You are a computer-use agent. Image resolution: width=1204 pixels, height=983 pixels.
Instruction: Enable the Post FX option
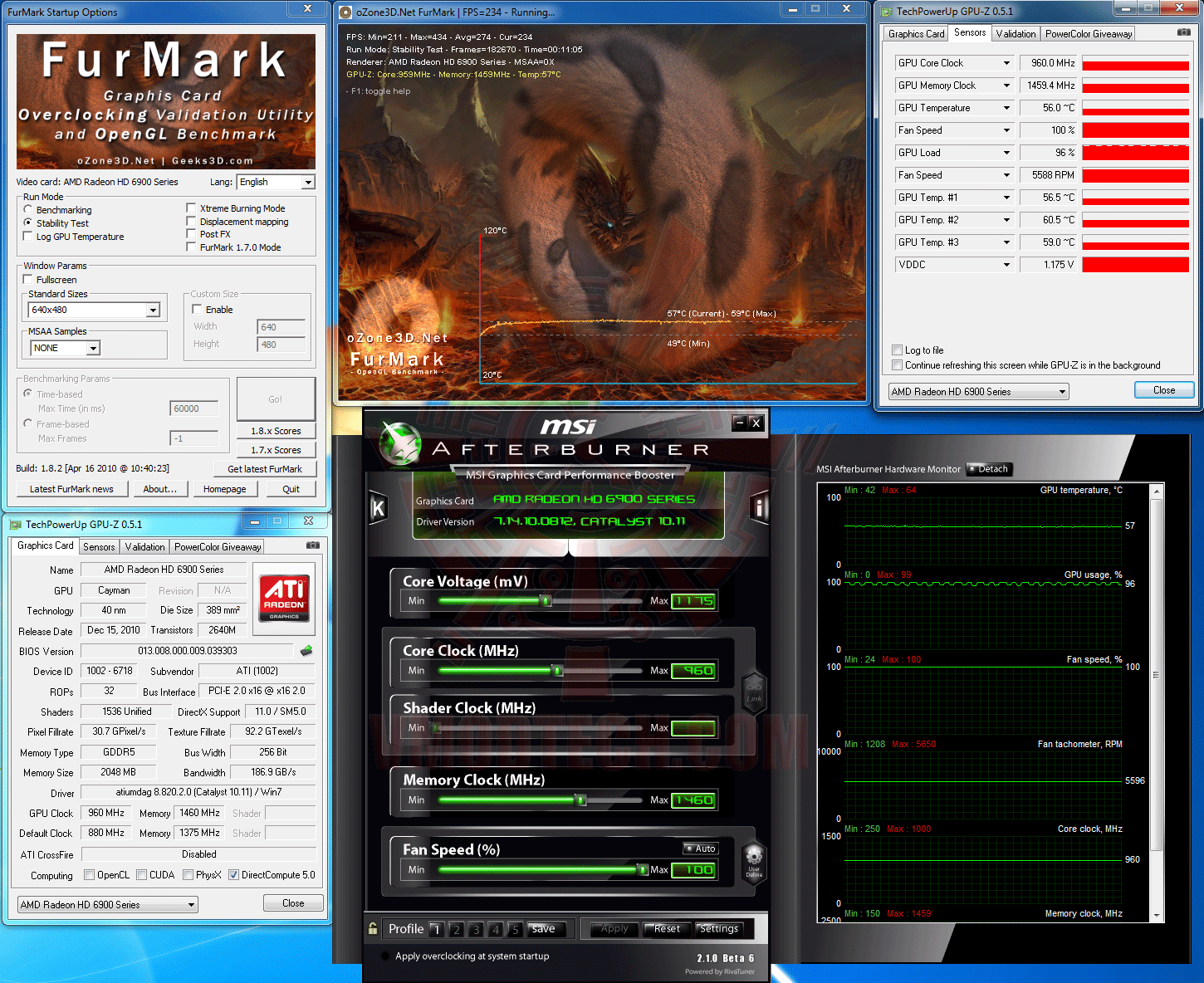tap(192, 234)
